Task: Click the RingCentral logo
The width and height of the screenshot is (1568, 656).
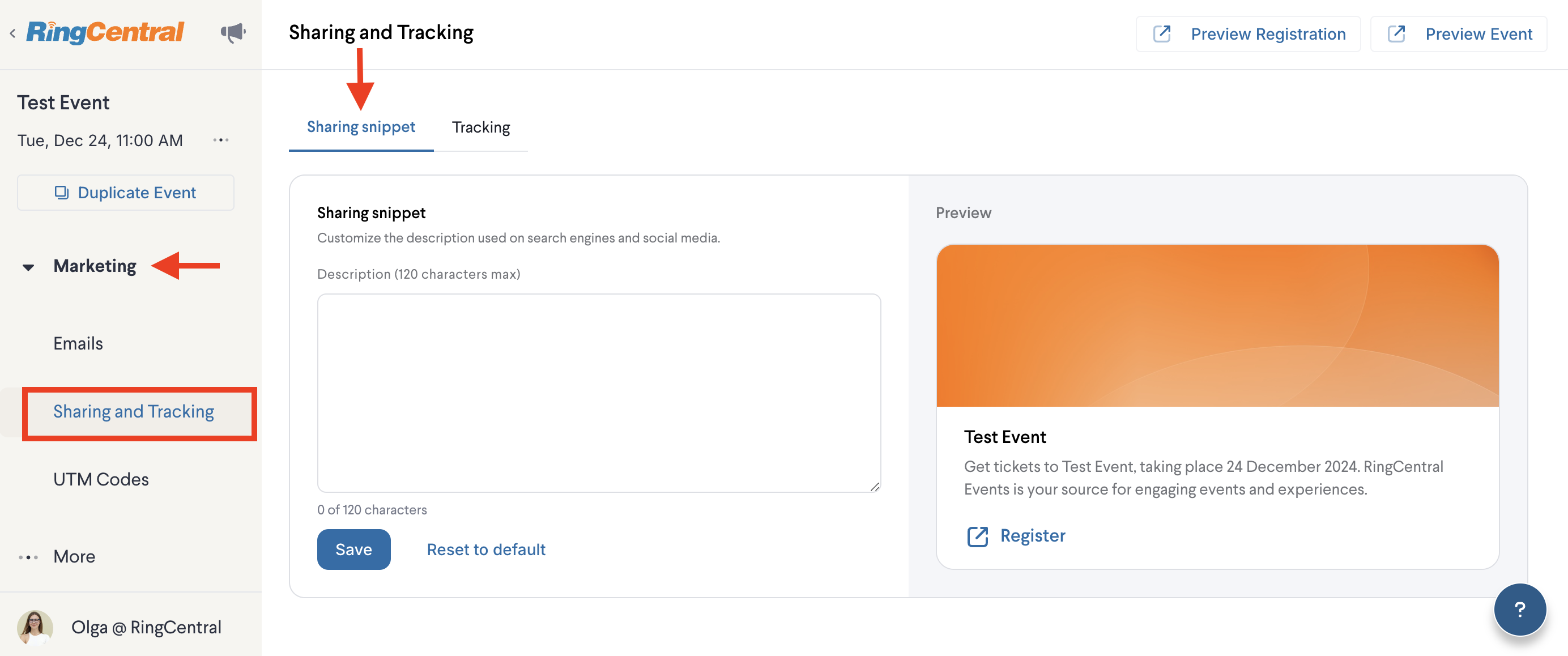Action: click(105, 32)
